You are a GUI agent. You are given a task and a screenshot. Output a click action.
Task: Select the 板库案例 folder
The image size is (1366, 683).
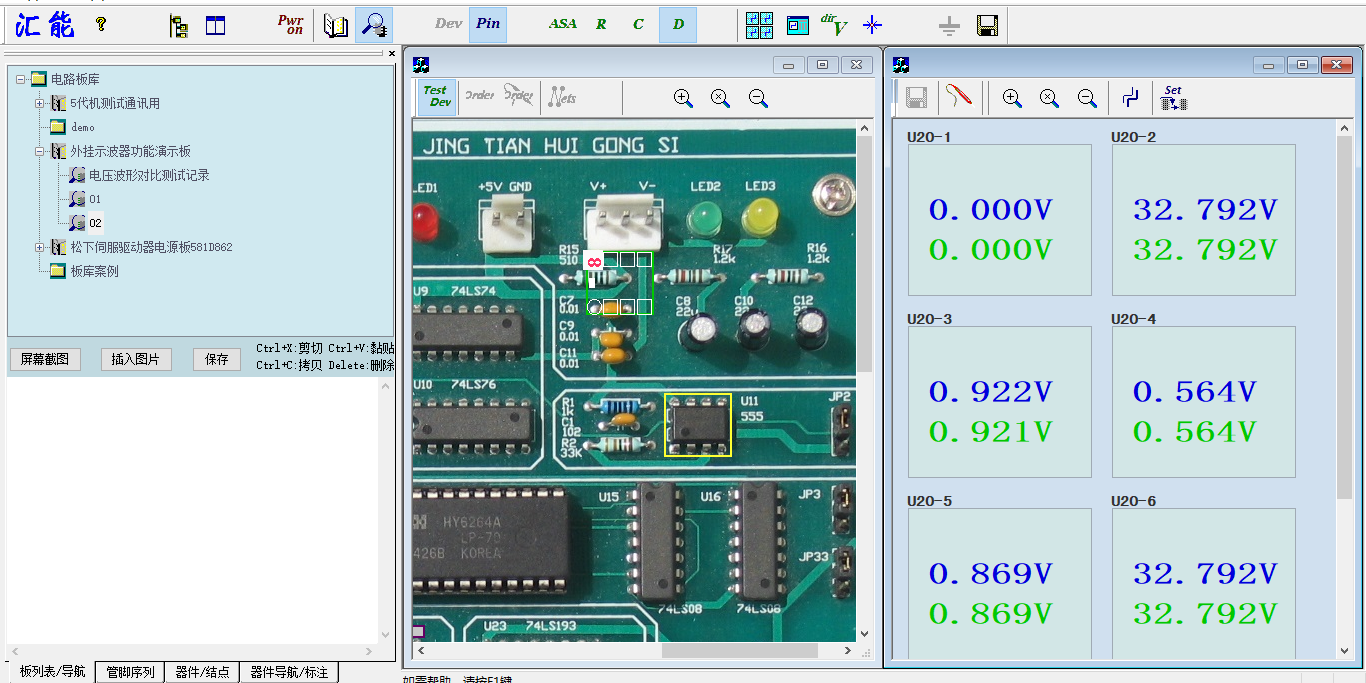pyautogui.click(x=94, y=271)
